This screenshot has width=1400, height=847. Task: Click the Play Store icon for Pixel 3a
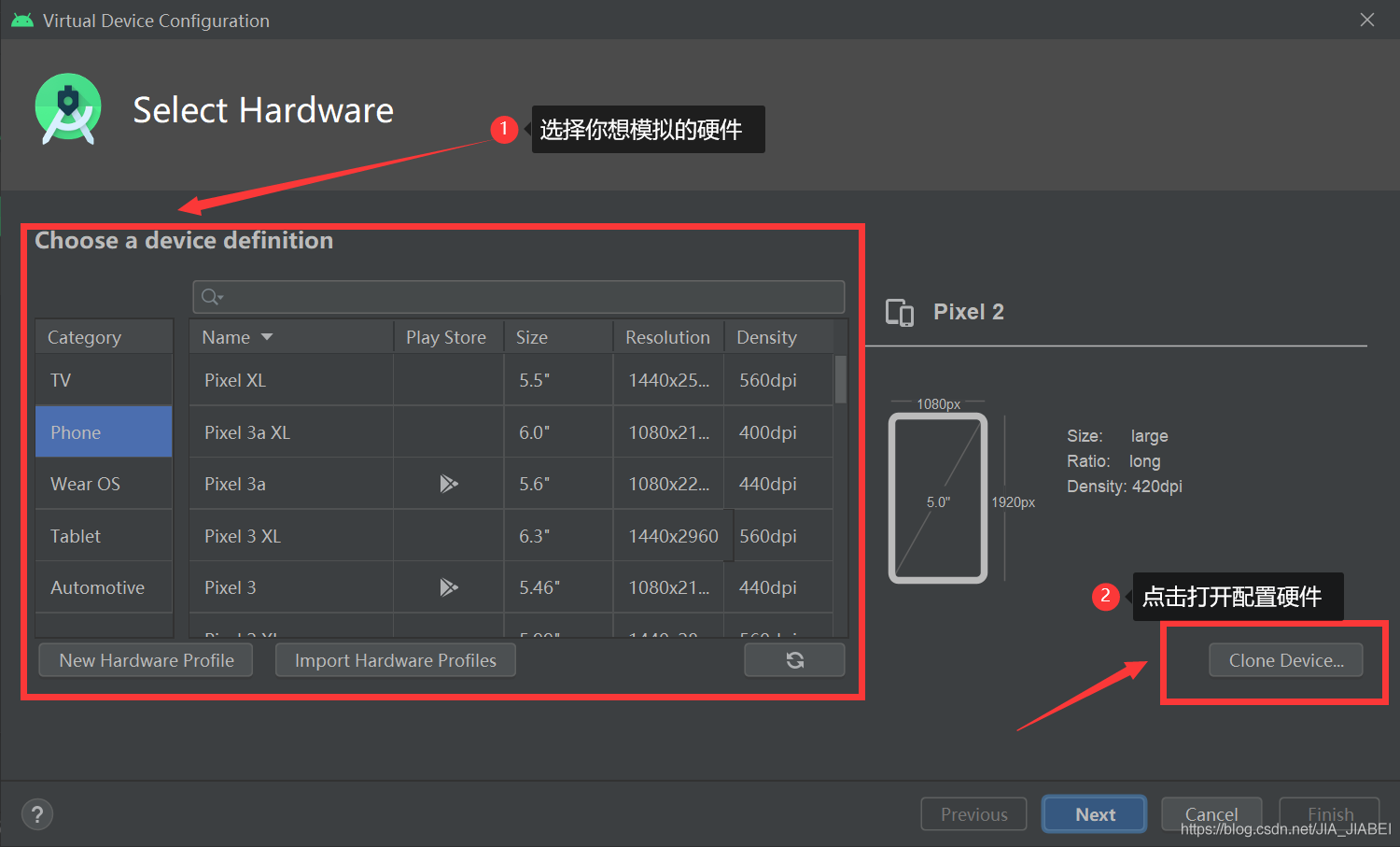449,484
